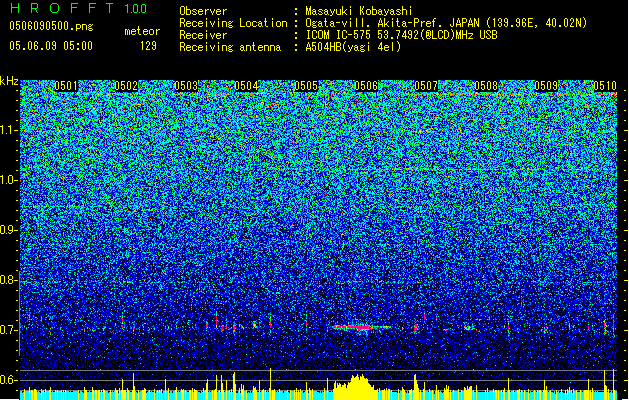Click the 0.6 kHz axis label
629x400 pixels.
9,380
